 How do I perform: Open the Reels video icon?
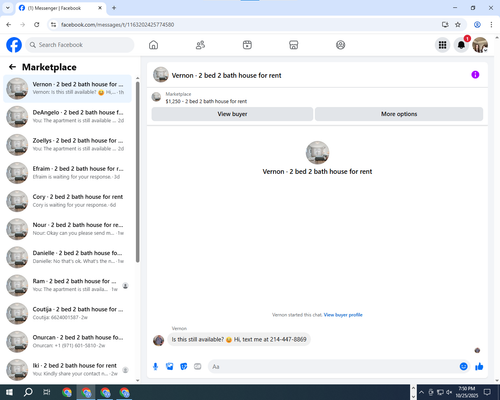(247, 45)
